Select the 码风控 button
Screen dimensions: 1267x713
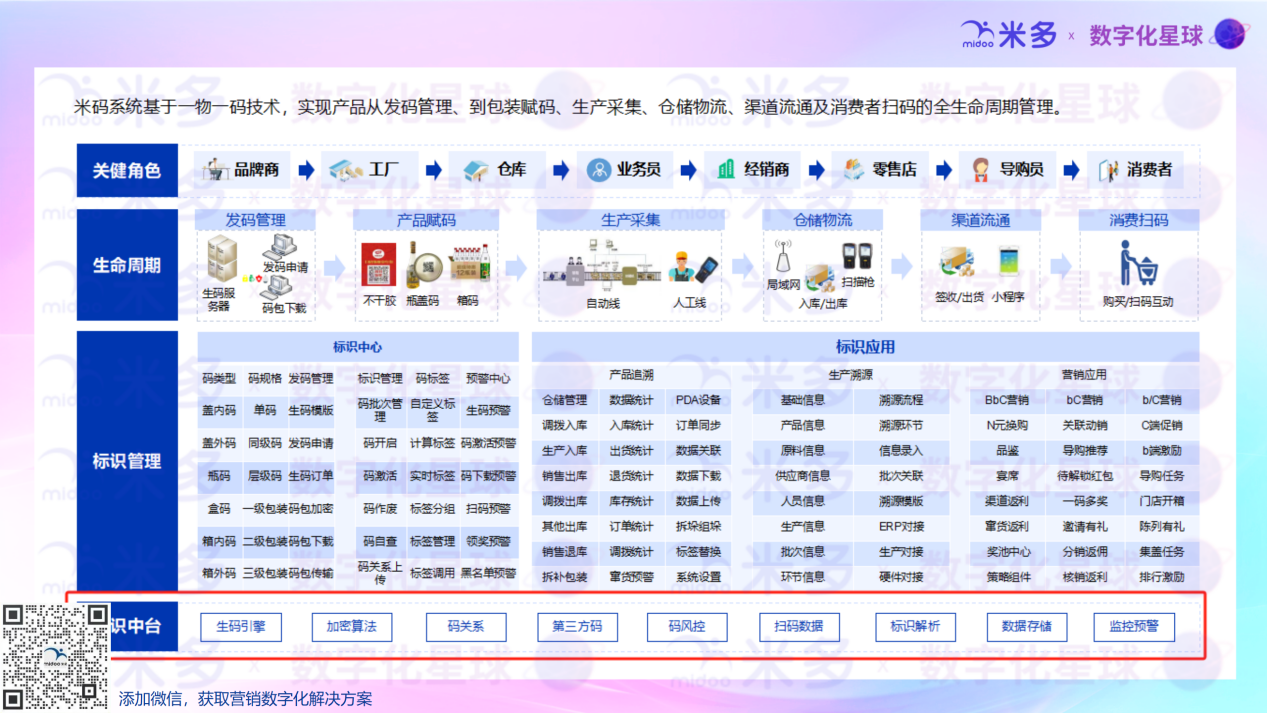(687, 627)
